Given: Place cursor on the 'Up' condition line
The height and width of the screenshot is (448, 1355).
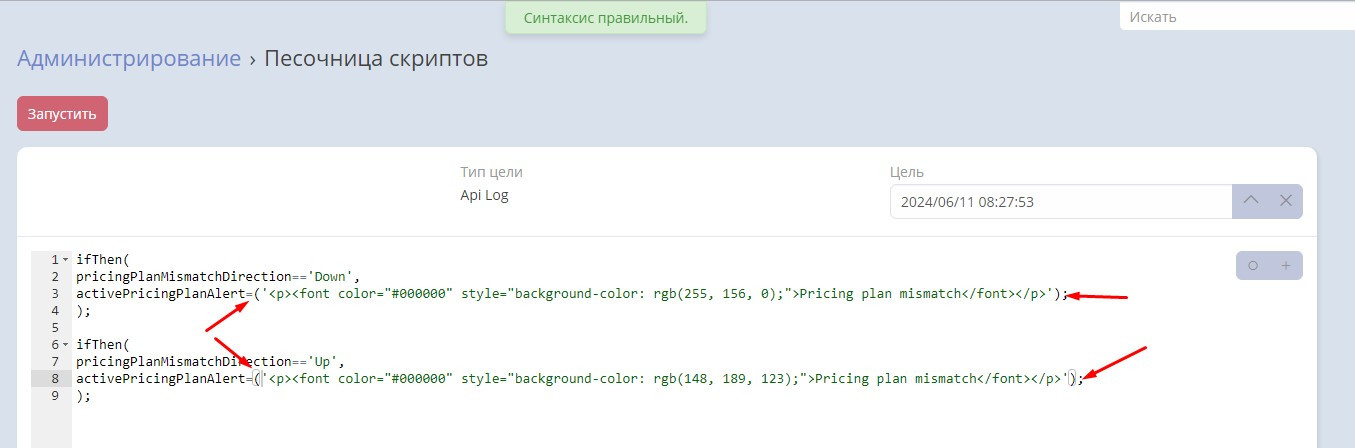Looking at the screenshot, I should [210, 361].
